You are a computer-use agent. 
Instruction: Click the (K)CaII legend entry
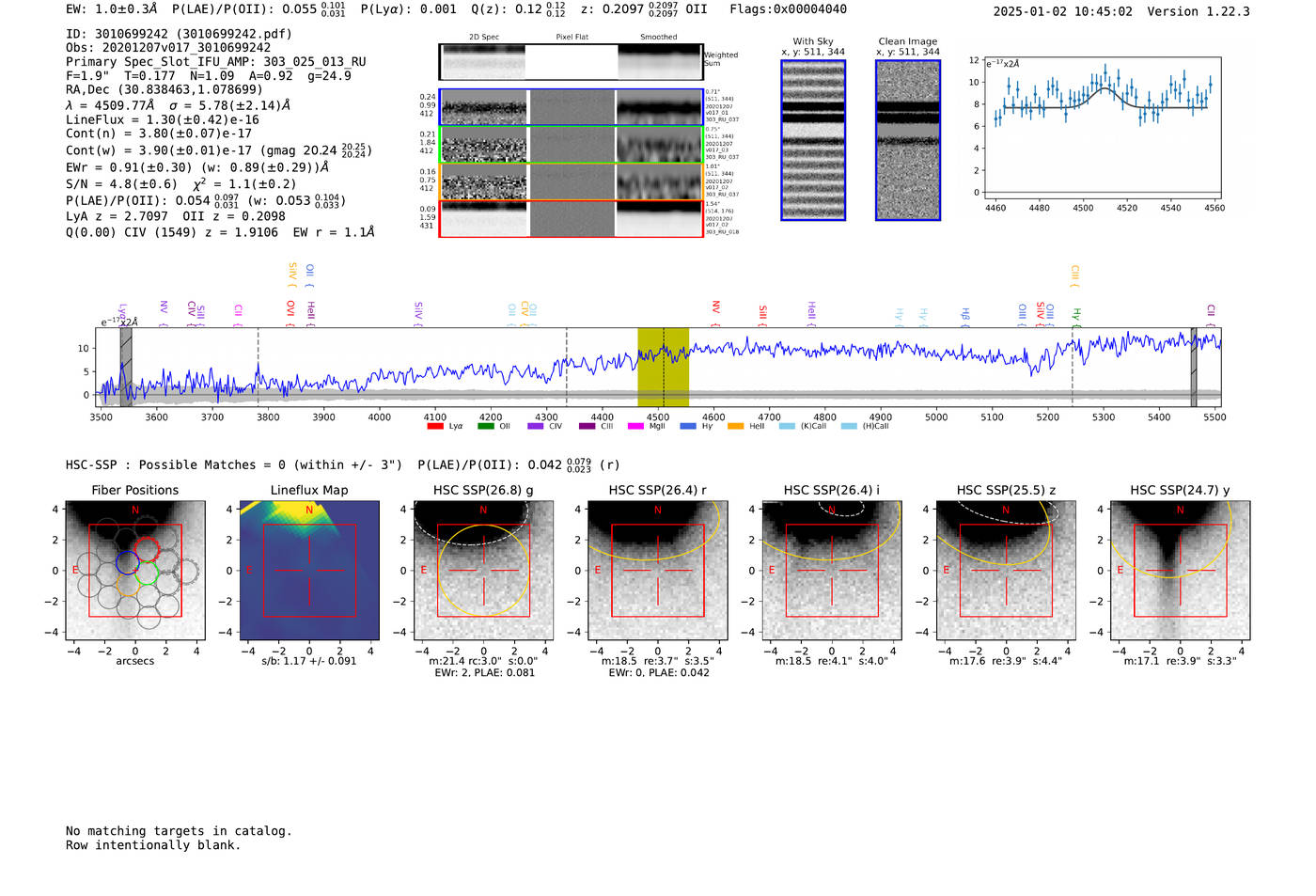pyautogui.click(x=803, y=426)
